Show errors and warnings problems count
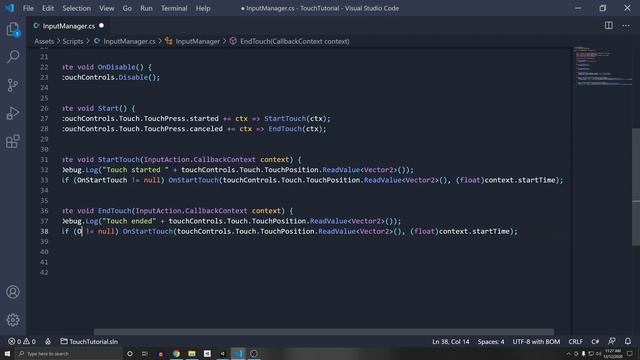Image resolution: width=640 pixels, height=360 pixels. [x=22, y=341]
